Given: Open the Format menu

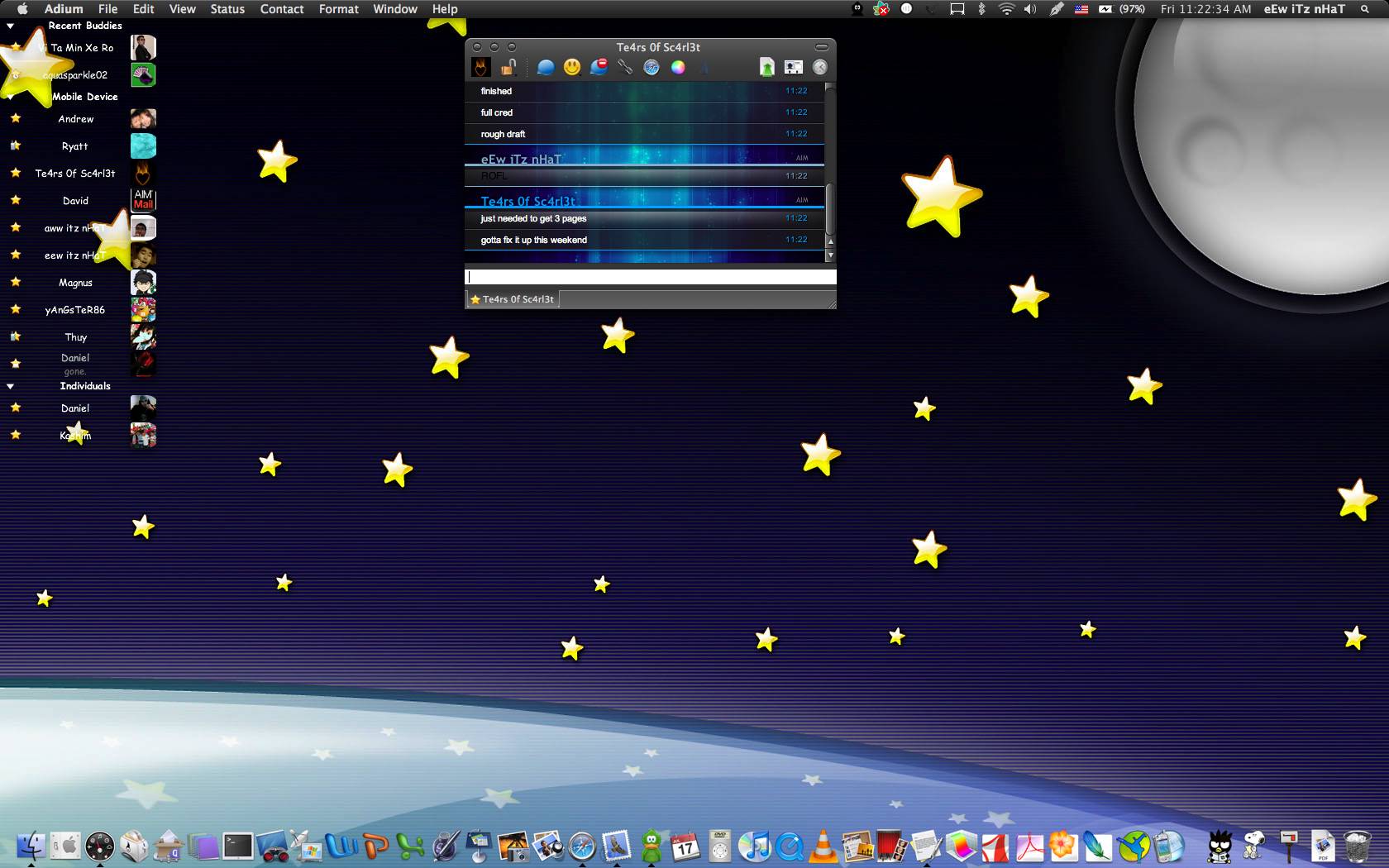Looking at the screenshot, I should click(339, 9).
